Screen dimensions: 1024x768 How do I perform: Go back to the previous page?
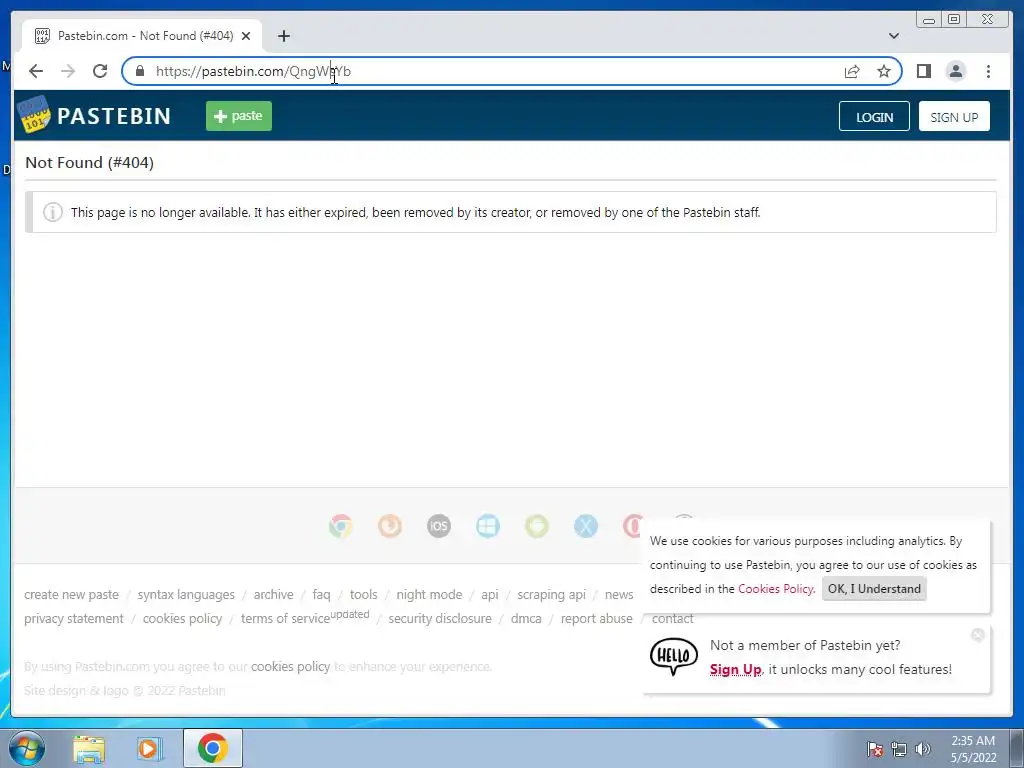tap(36, 71)
